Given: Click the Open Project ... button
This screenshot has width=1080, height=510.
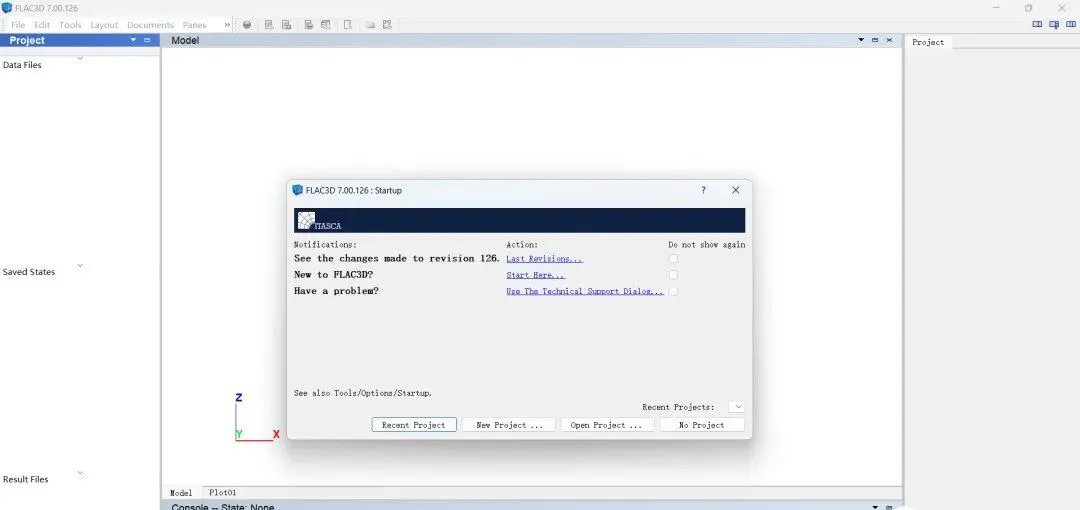Looking at the screenshot, I should [x=607, y=425].
